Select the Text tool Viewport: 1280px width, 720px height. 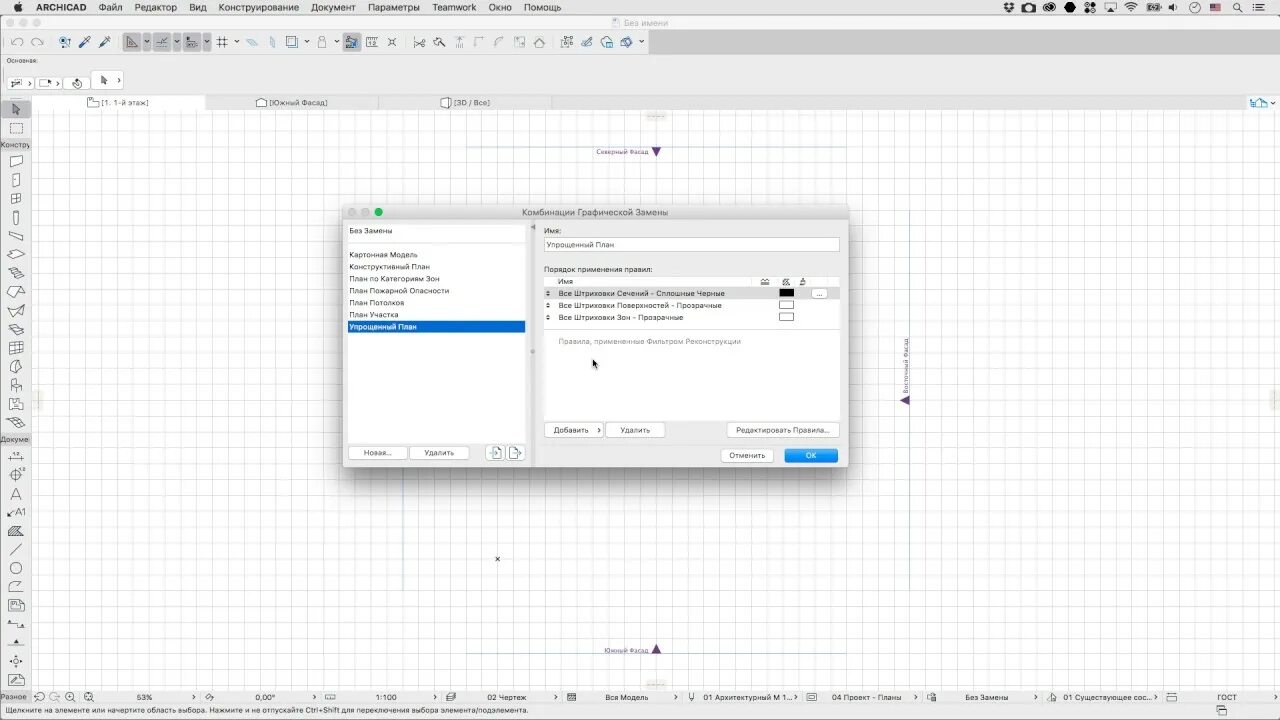[x=16, y=494]
